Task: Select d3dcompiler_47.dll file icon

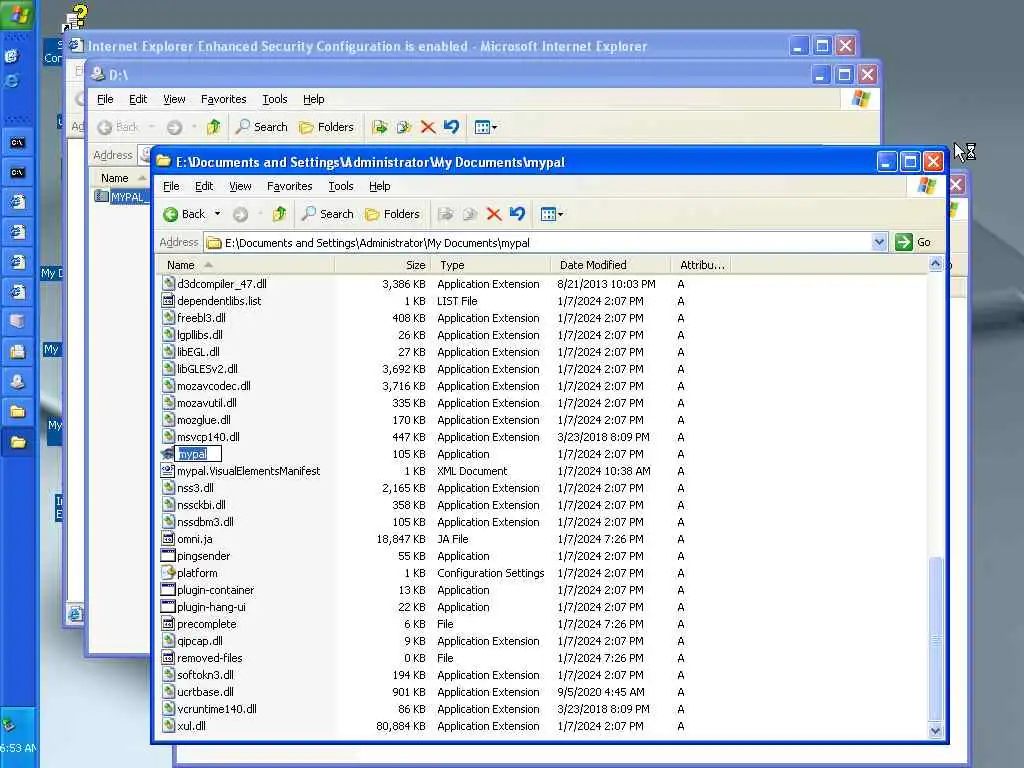Action: 168,283
